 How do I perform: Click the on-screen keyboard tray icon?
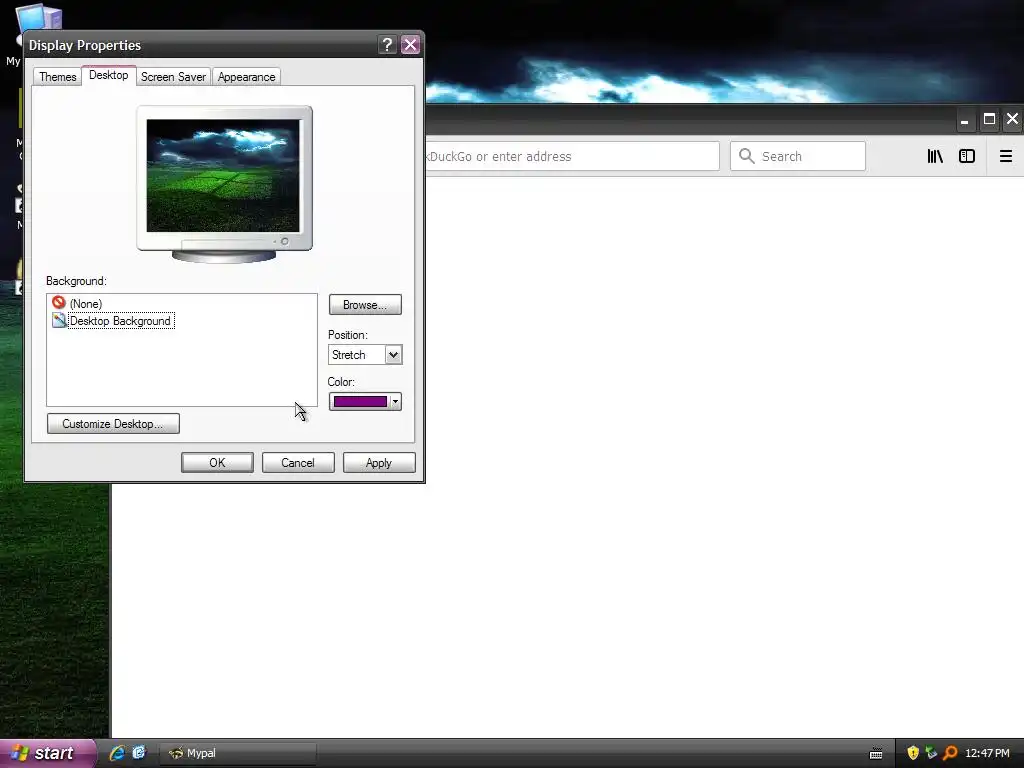coord(876,754)
